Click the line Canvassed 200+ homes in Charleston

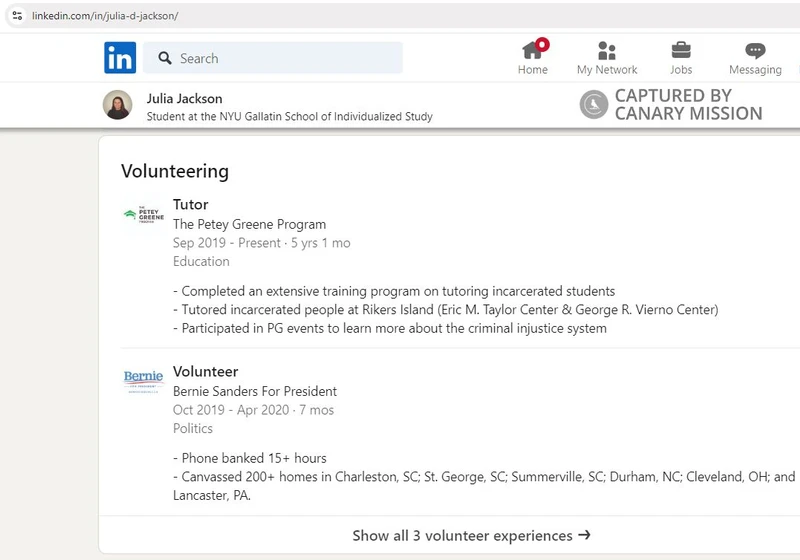point(485,477)
